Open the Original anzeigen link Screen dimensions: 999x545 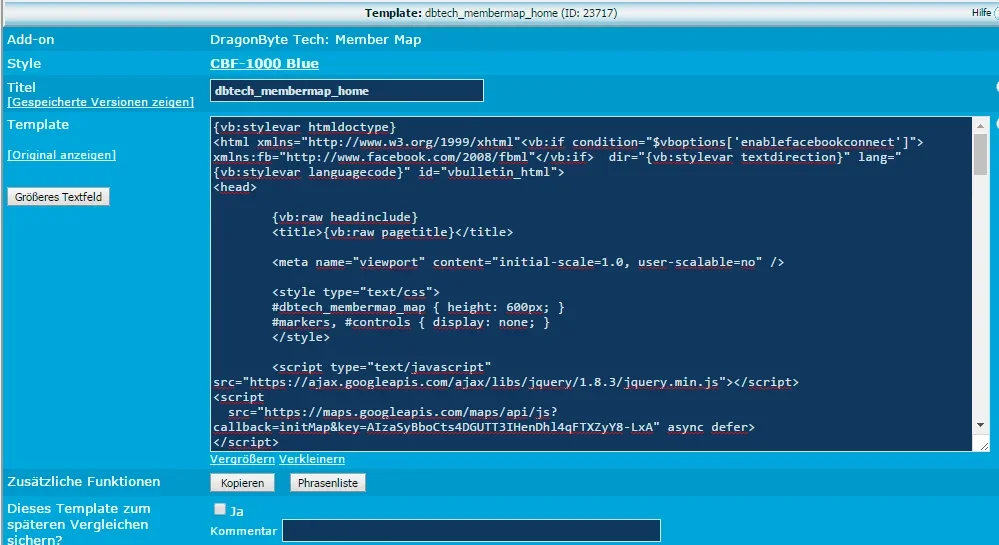tap(62, 155)
